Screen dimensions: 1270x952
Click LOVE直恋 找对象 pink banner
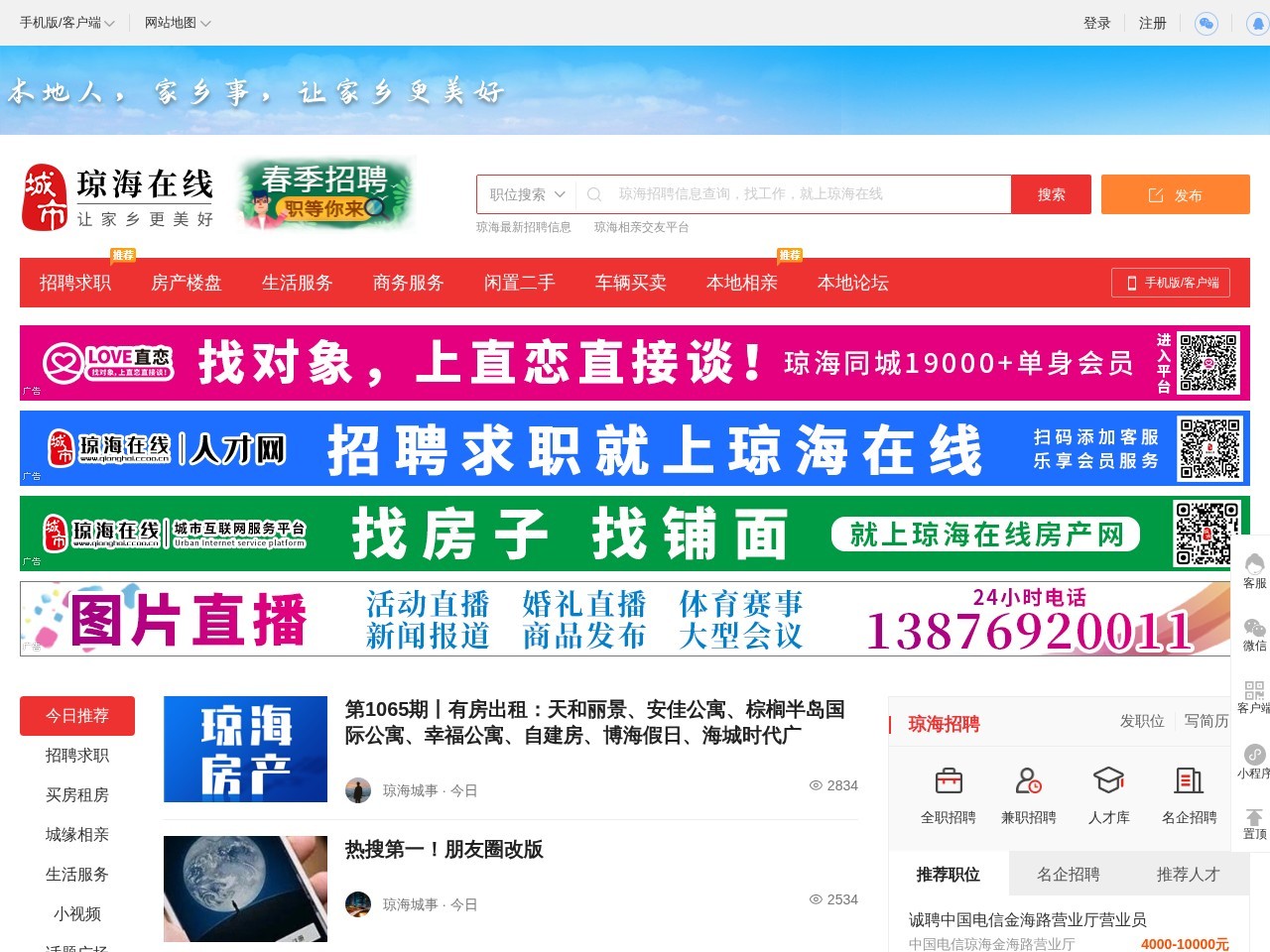(x=635, y=363)
